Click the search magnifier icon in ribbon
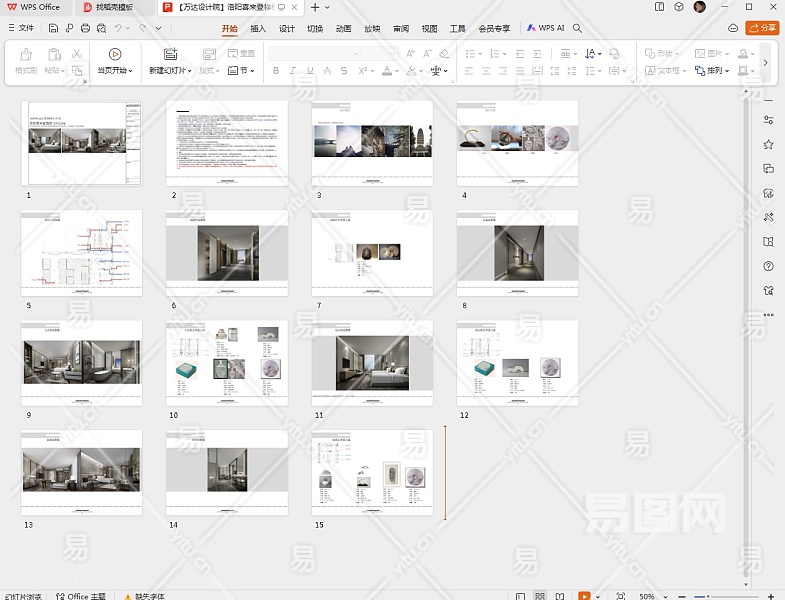 pyautogui.click(x=577, y=28)
